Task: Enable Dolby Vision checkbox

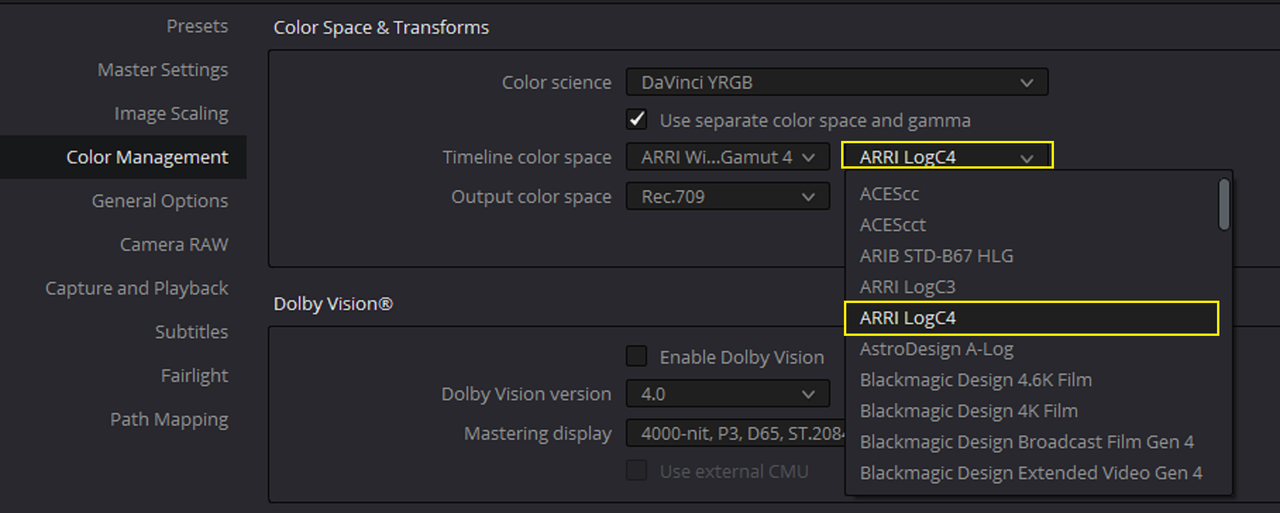Action: pyautogui.click(x=636, y=357)
